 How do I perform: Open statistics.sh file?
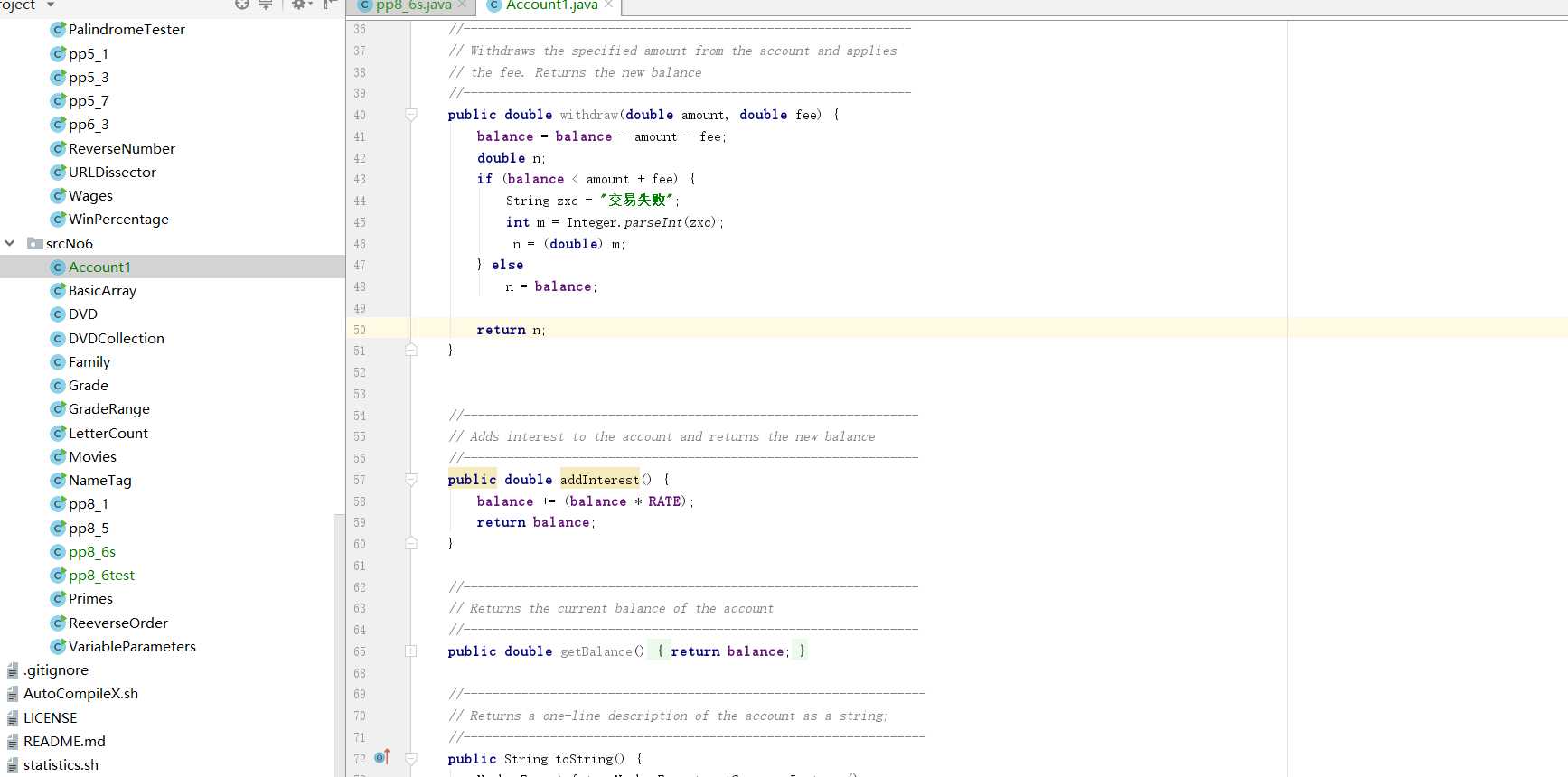(61, 764)
